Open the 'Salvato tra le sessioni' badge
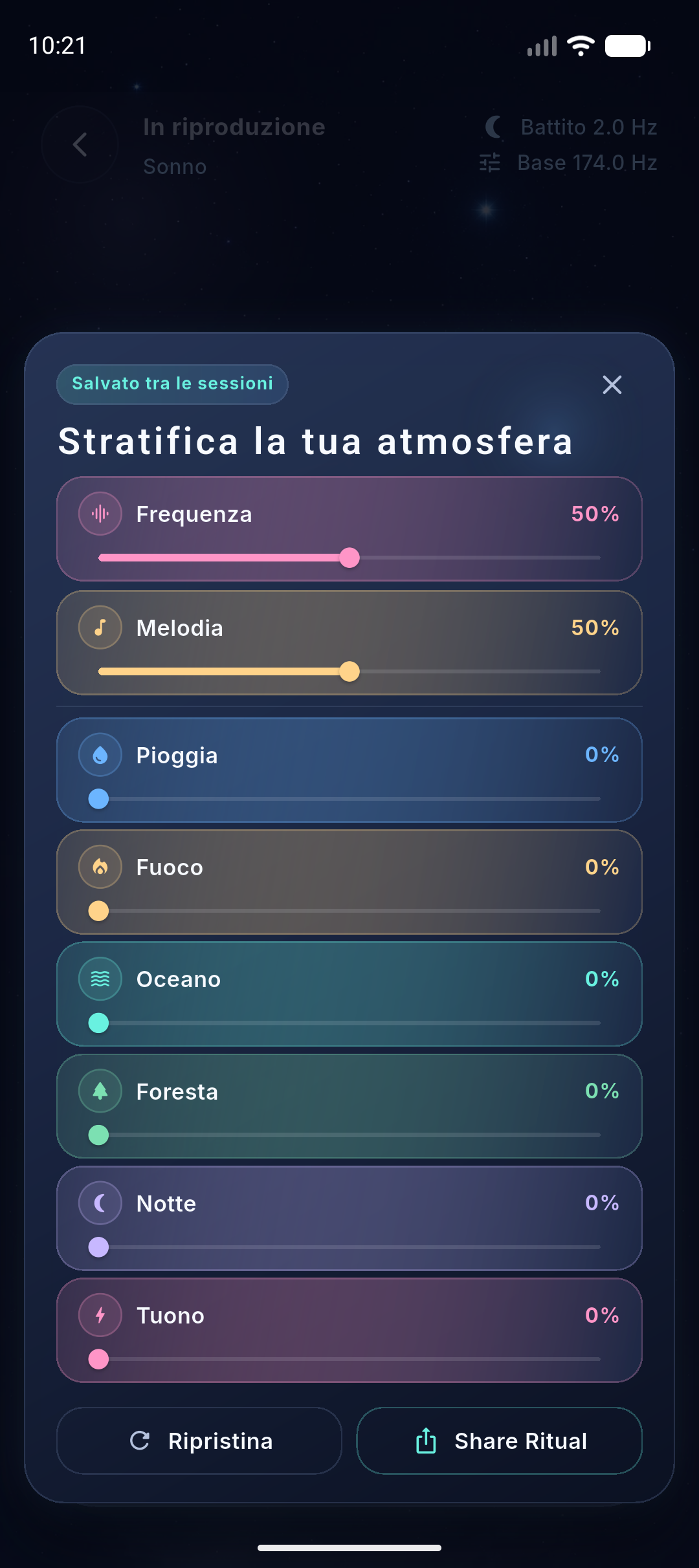 click(x=172, y=384)
